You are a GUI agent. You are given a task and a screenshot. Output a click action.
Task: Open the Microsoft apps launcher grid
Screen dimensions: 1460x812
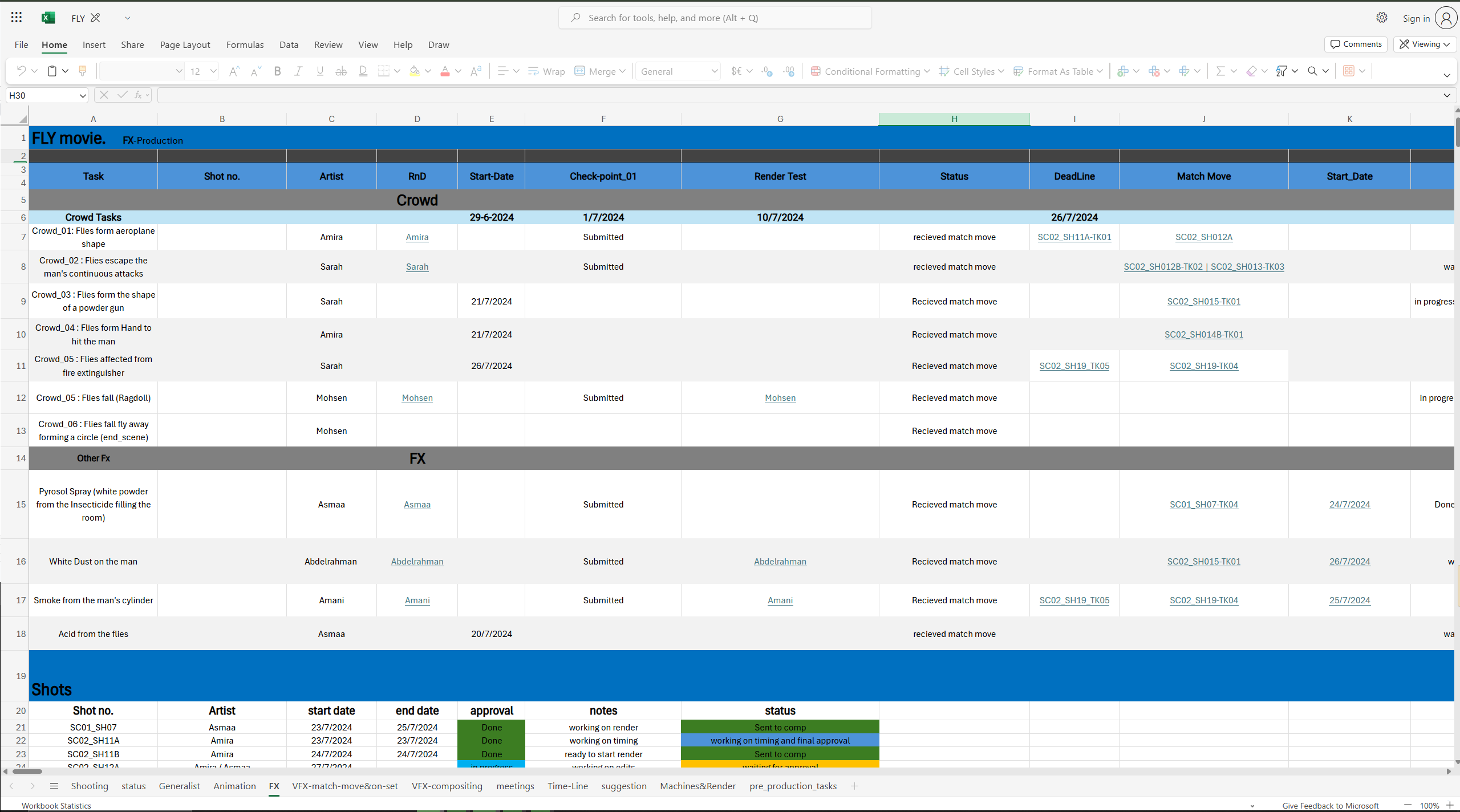(x=17, y=18)
